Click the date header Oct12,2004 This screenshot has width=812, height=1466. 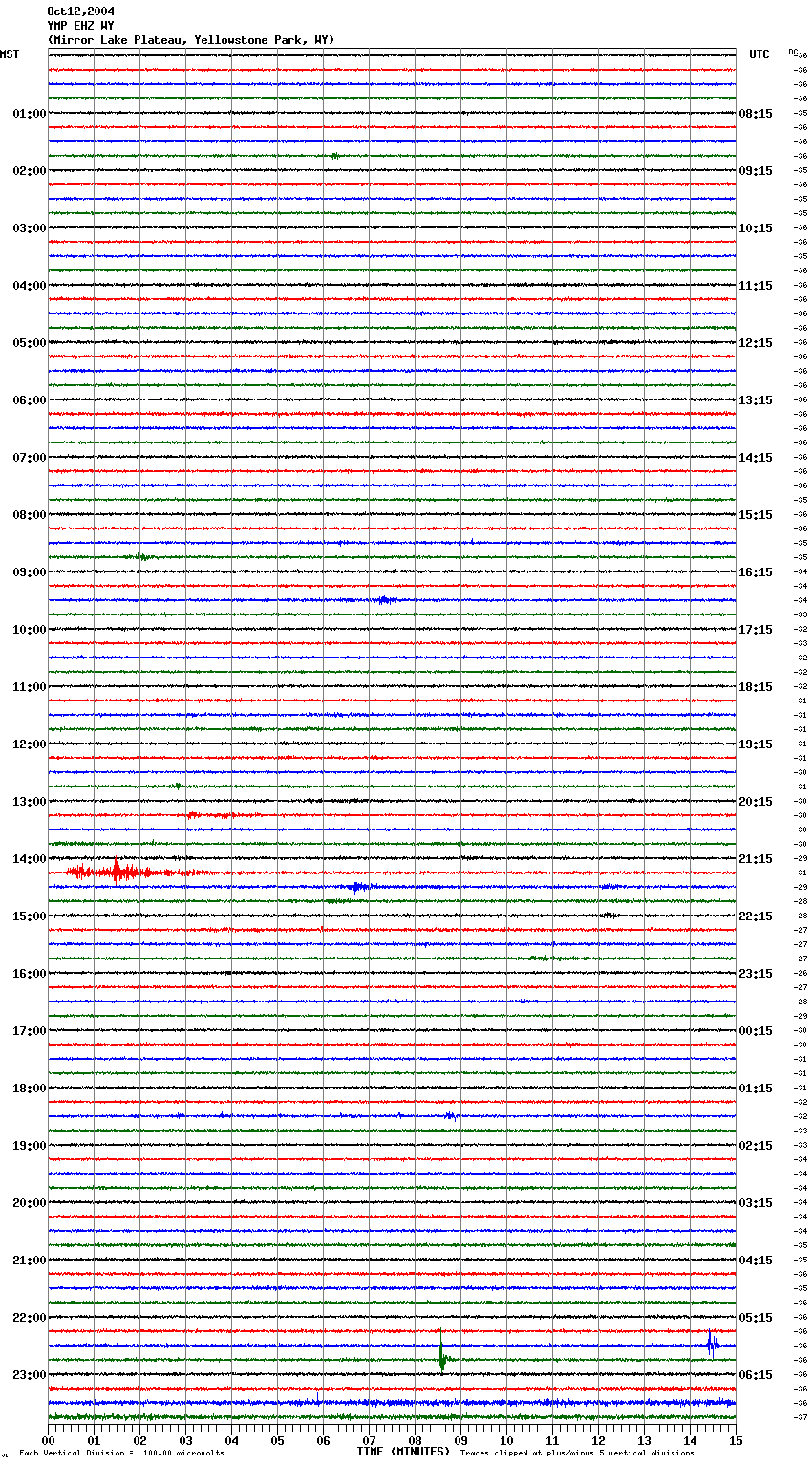point(80,11)
